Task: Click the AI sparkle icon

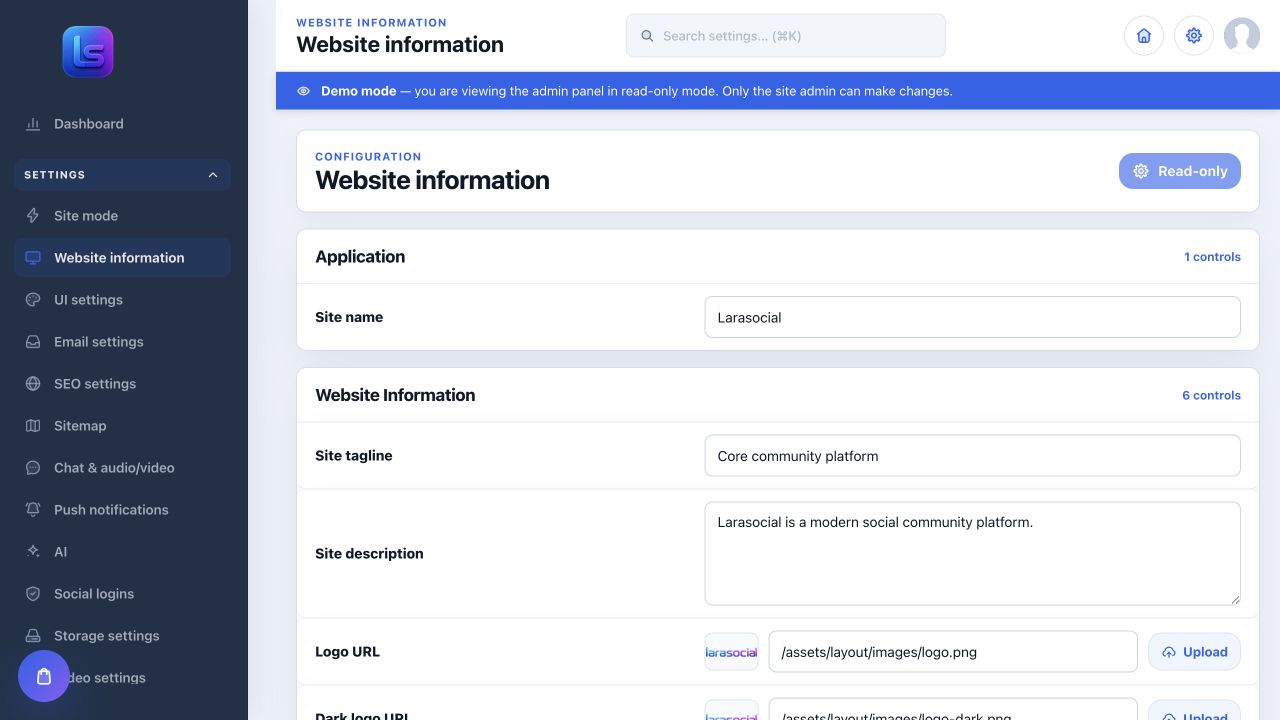Action: (x=33, y=552)
